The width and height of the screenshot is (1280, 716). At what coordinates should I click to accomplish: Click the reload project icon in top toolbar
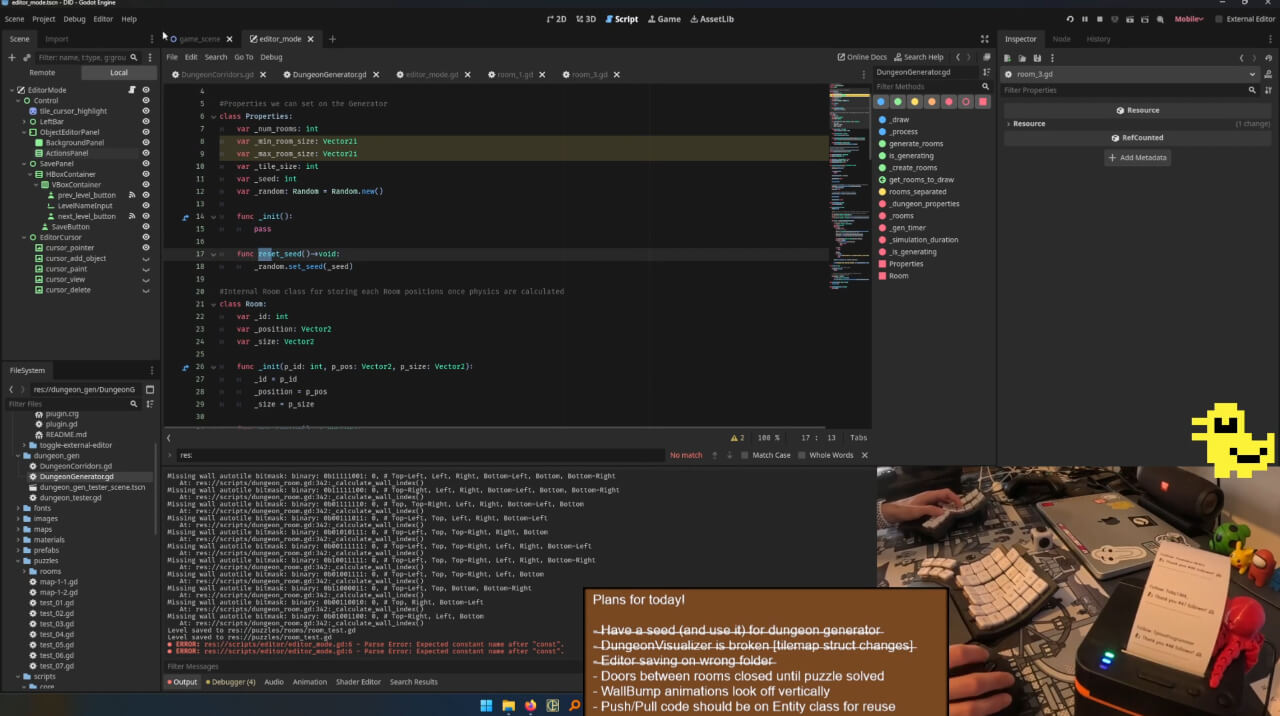click(x=1069, y=19)
